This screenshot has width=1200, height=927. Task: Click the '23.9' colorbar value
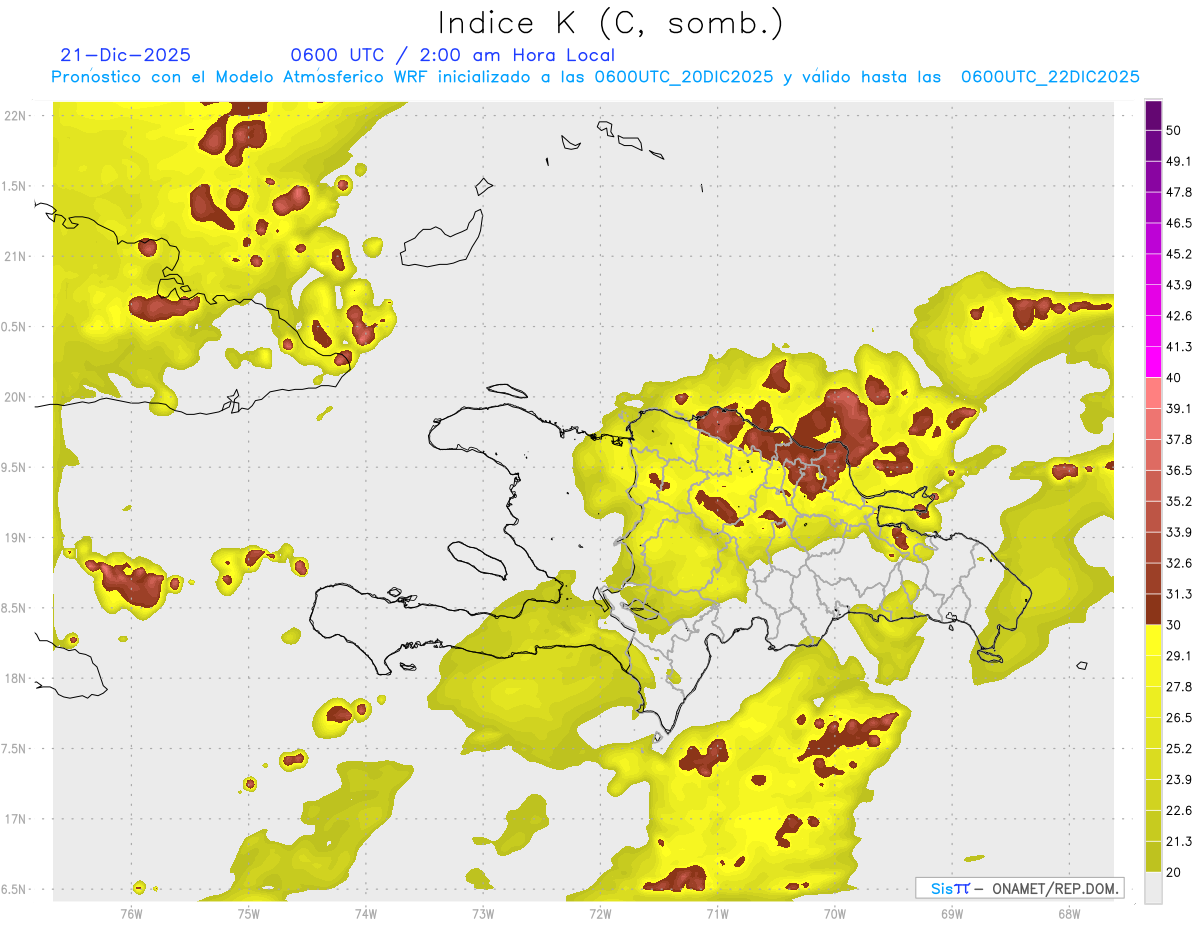pyautogui.click(x=1180, y=780)
